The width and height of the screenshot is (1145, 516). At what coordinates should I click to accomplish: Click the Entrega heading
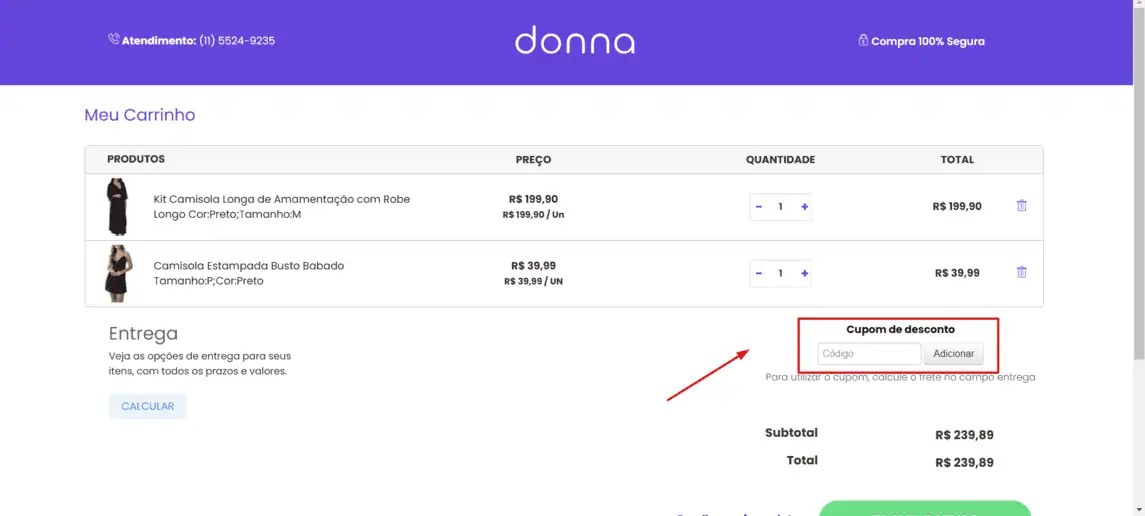[143, 334]
